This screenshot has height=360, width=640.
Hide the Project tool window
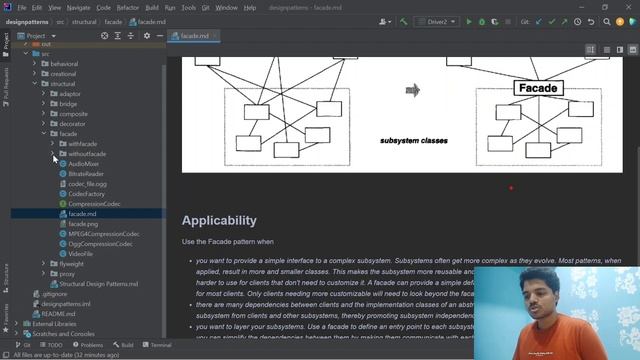(160, 36)
